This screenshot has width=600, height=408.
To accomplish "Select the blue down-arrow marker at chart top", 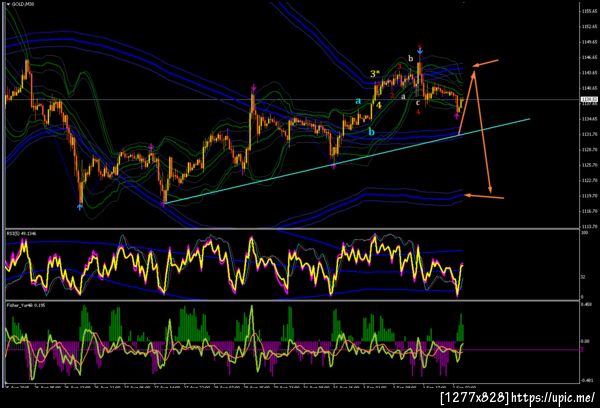I will coord(420,50).
